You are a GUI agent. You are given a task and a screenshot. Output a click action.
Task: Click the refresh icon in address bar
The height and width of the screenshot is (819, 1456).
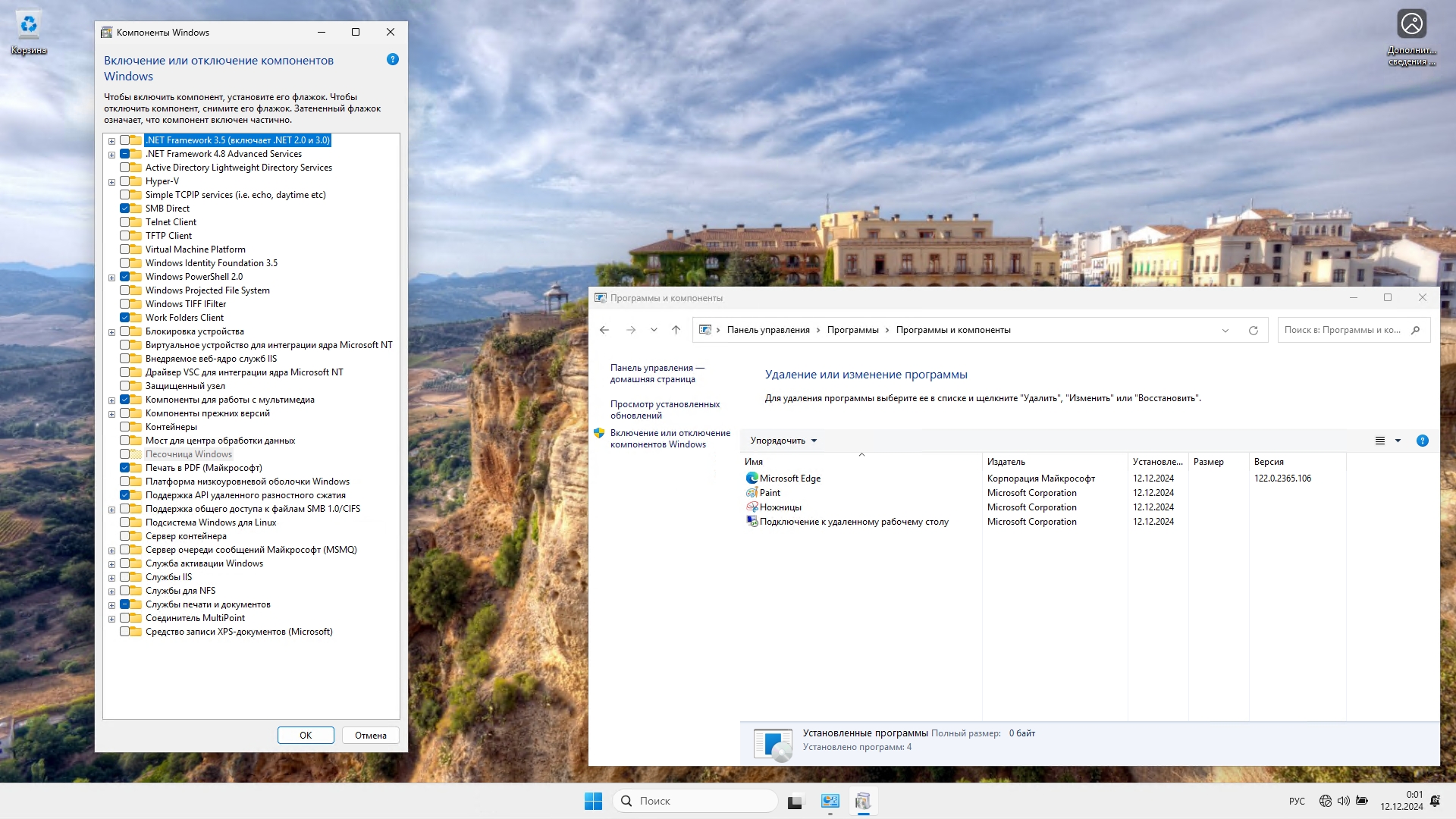click(x=1253, y=330)
